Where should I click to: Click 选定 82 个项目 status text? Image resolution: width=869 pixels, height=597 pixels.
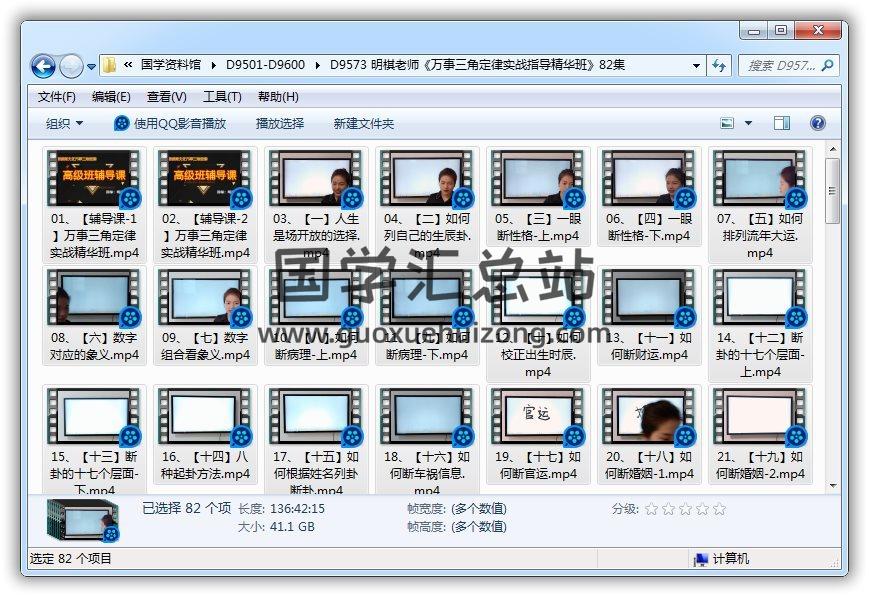[x=70, y=559]
